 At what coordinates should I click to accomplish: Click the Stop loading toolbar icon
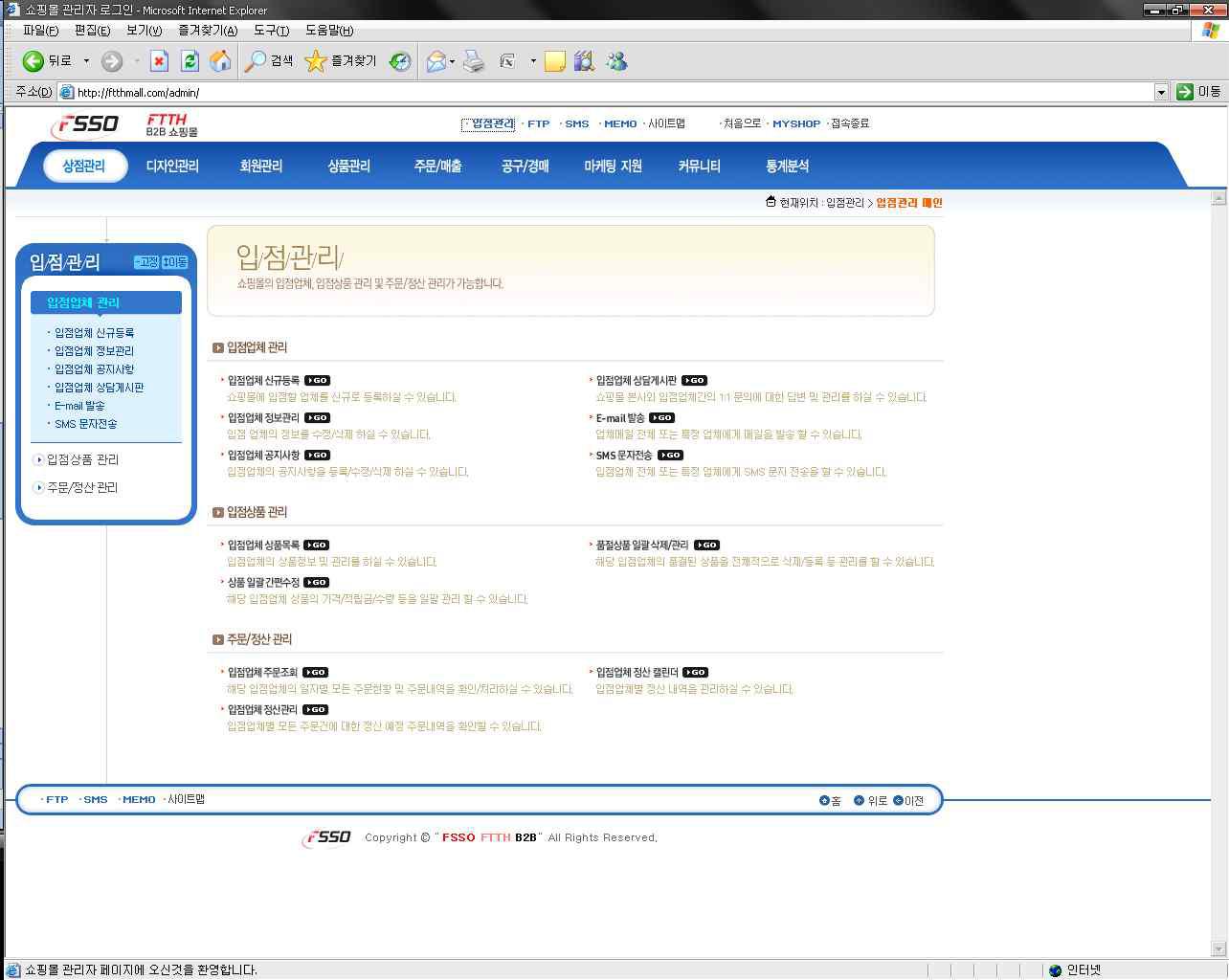click(159, 61)
